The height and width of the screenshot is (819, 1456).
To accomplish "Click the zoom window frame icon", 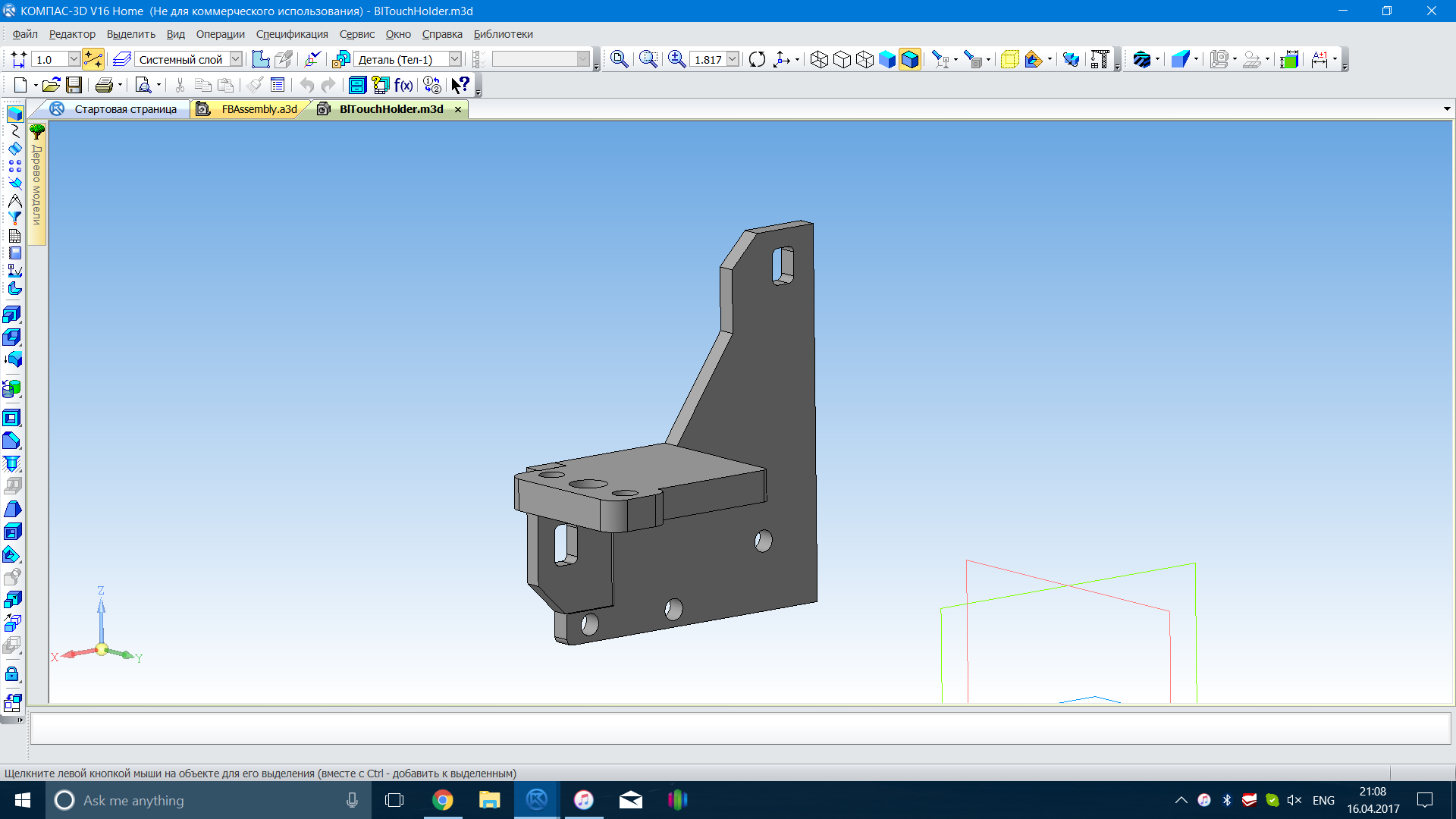I will (x=648, y=59).
